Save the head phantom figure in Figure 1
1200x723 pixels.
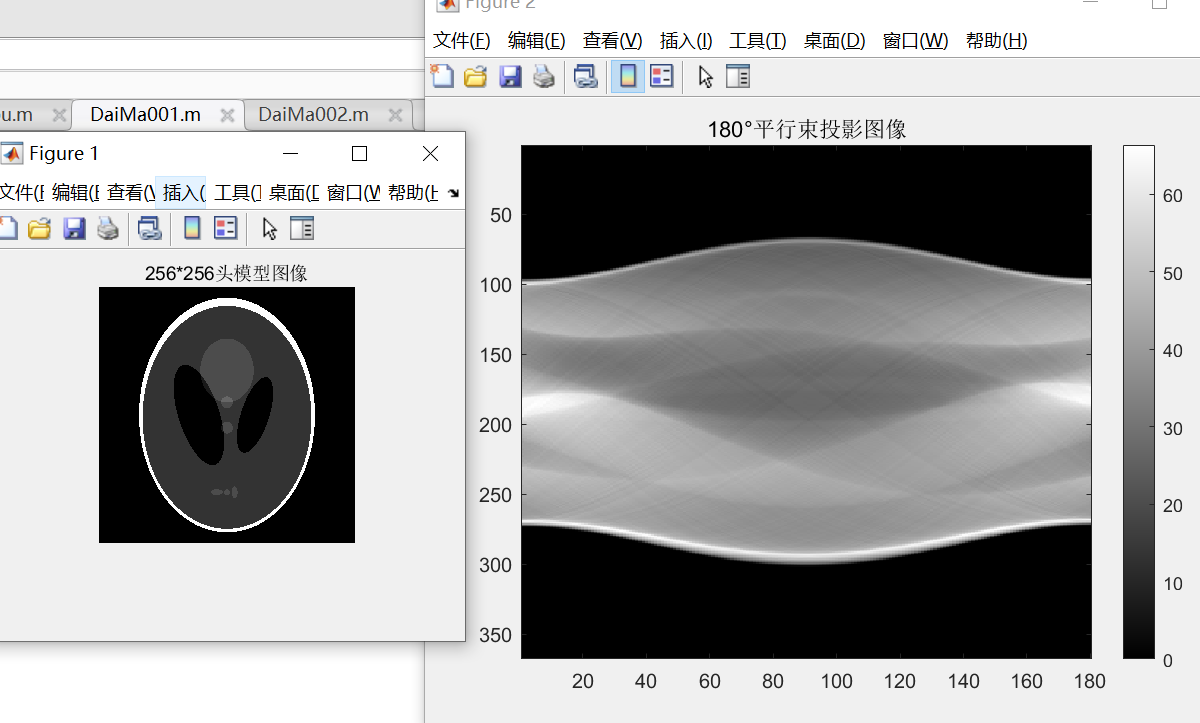pos(74,228)
